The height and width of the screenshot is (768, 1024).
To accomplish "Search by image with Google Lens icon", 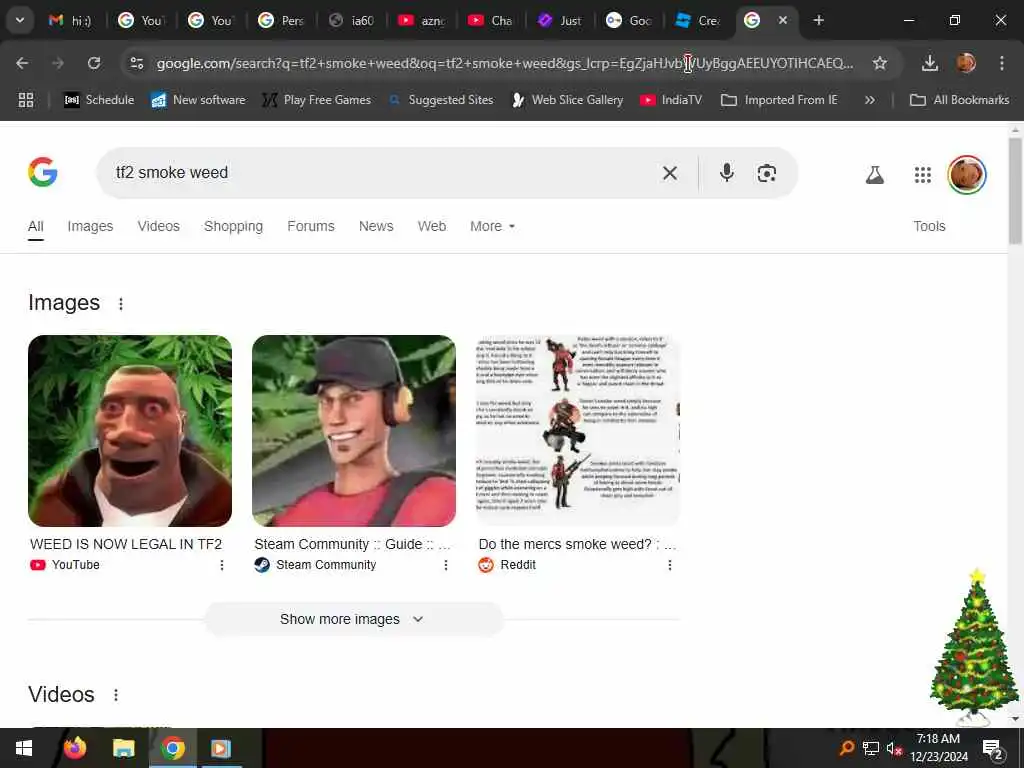I will click(x=767, y=173).
